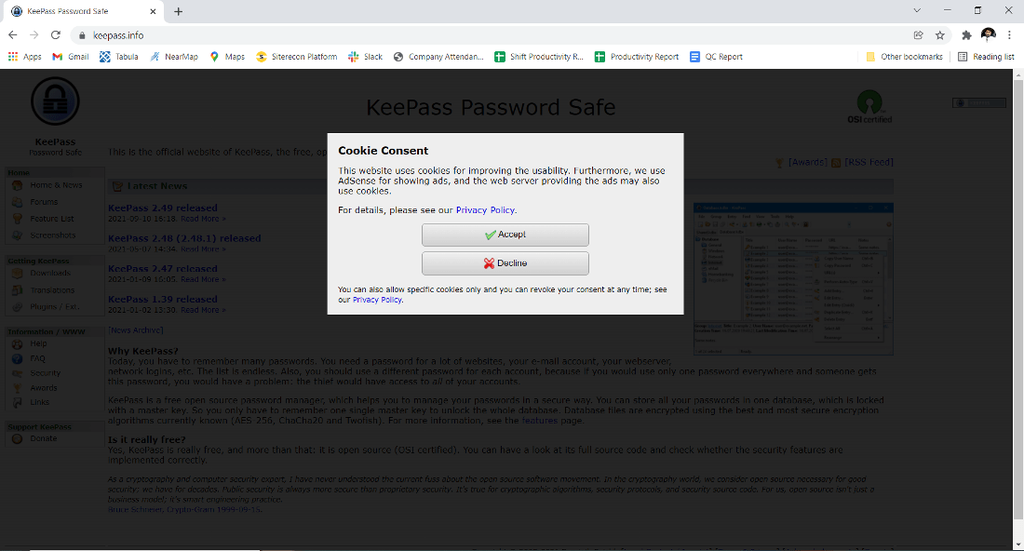Open Feature List in the sidebar
1024x551 pixels.
52,219
